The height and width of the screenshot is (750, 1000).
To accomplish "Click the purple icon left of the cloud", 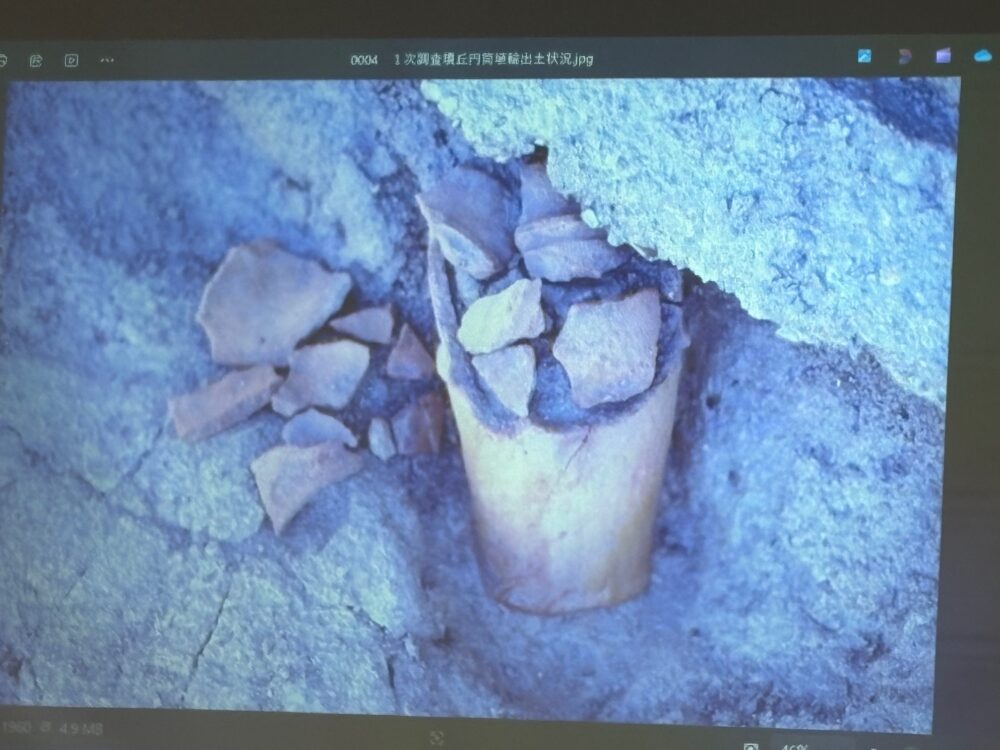I will 943,56.
